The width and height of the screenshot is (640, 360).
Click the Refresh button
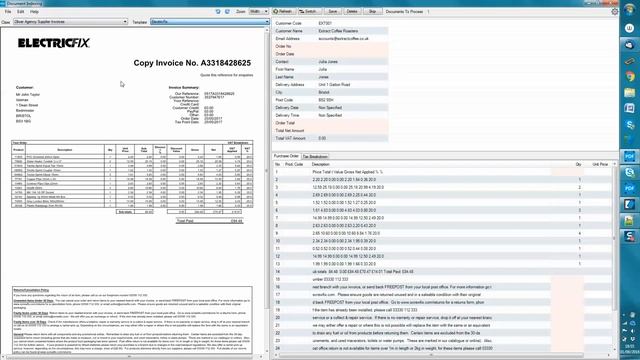[x=283, y=11]
